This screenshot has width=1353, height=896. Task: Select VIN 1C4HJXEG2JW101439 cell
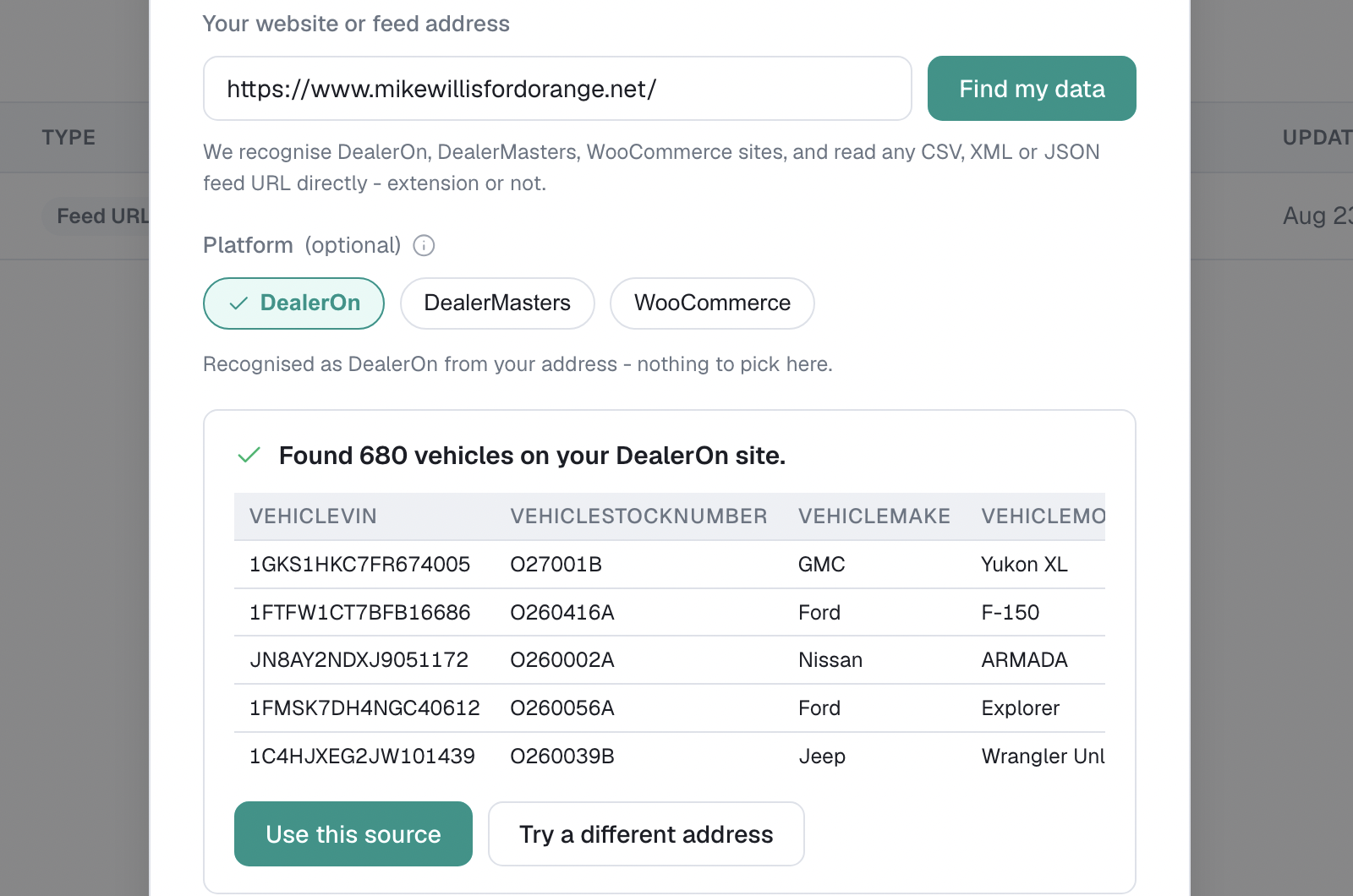click(362, 757)
